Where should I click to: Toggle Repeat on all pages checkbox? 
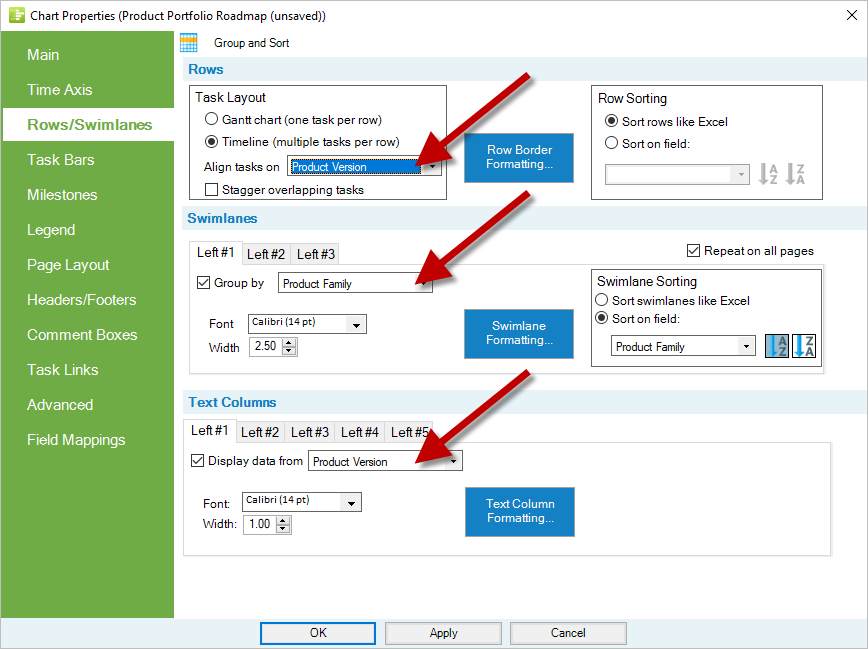693,251
